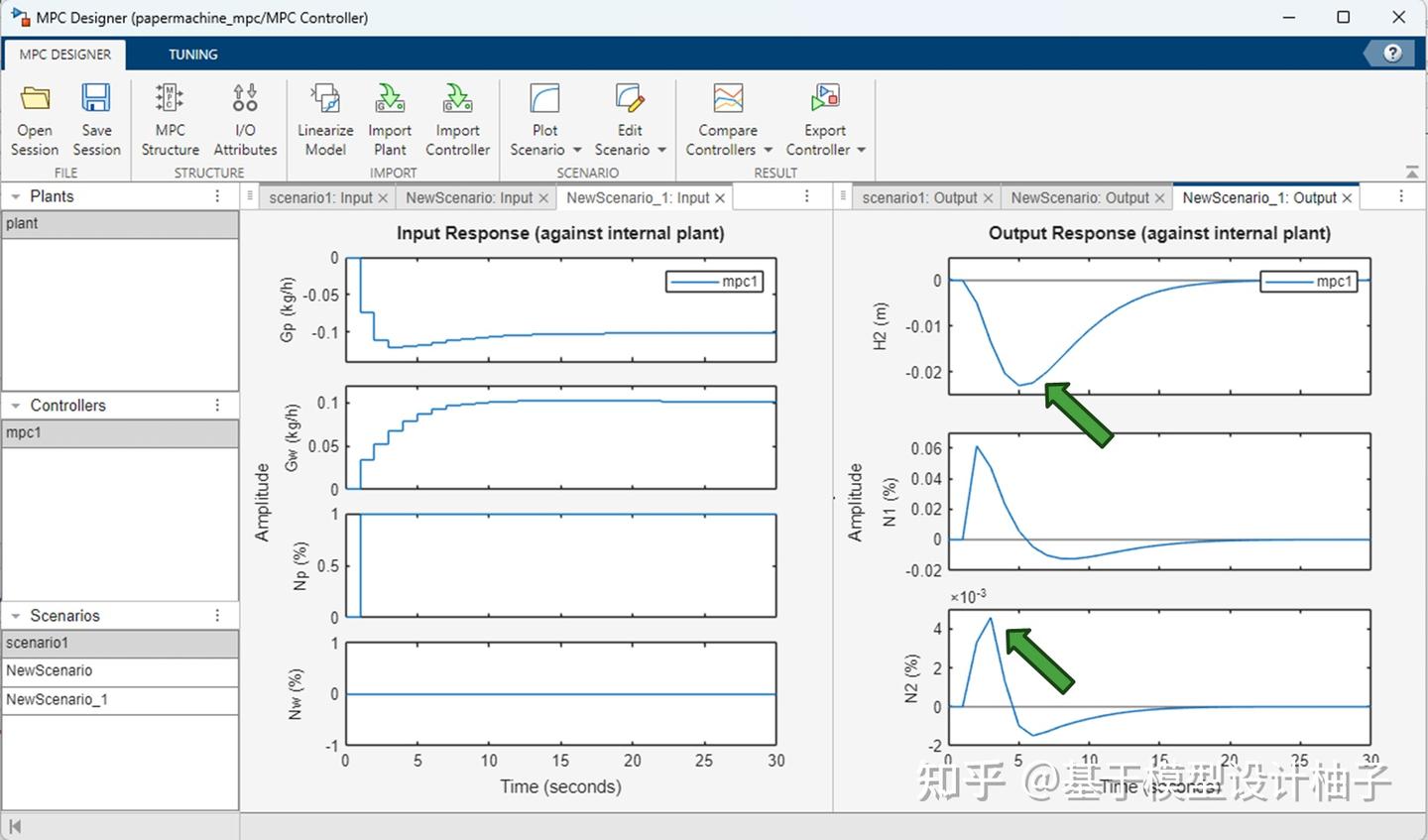Close the scenario1: Input tab
Viewport: 1428px width, 840px height.
(x=385, y=197)
